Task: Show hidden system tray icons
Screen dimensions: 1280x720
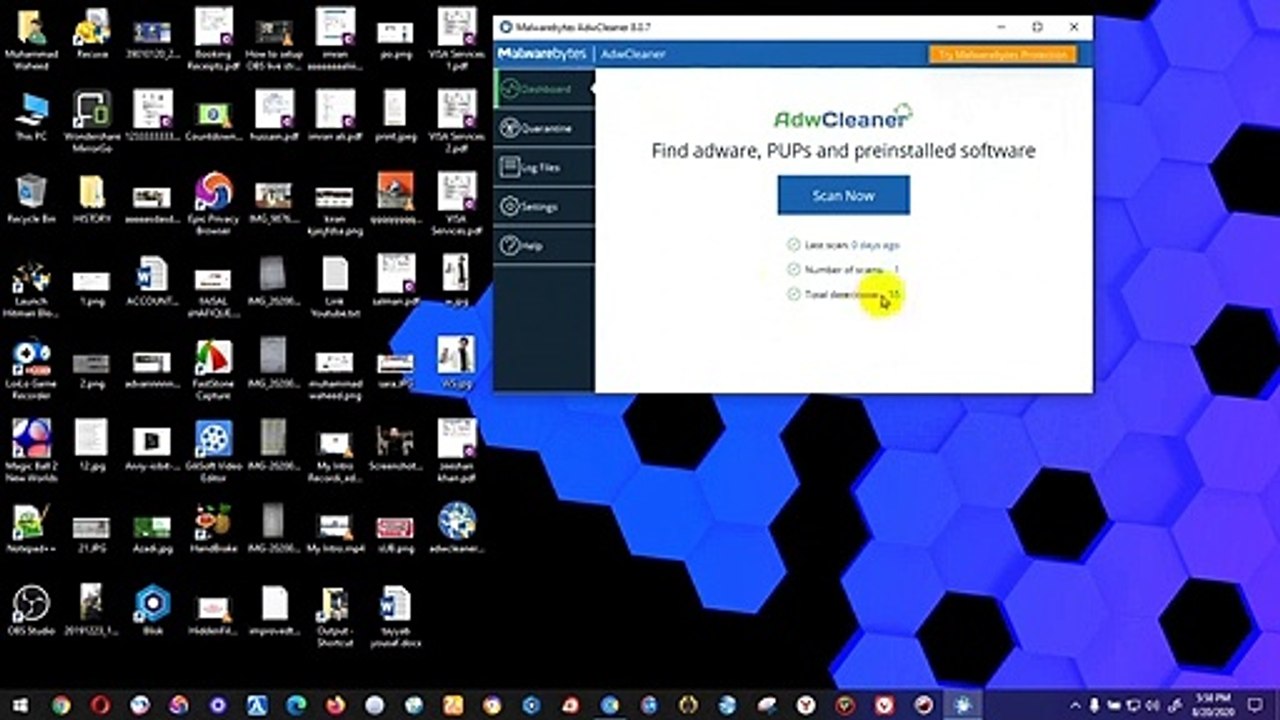Action: [1076, 705]
